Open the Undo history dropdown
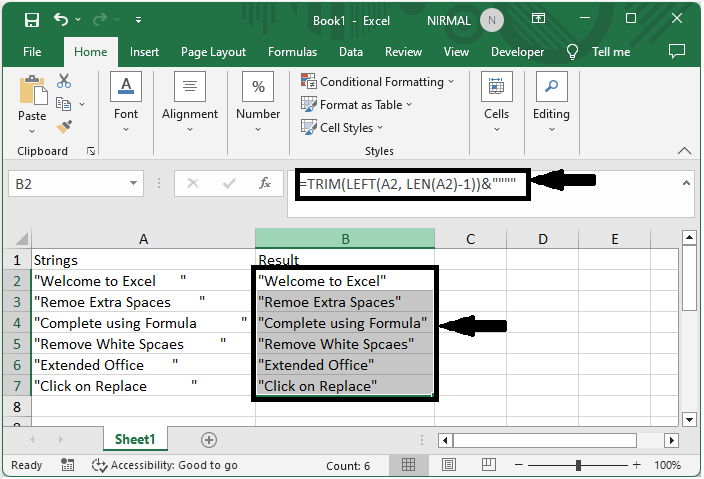Screen dimensions: 704x479 (x=78, y=19)
